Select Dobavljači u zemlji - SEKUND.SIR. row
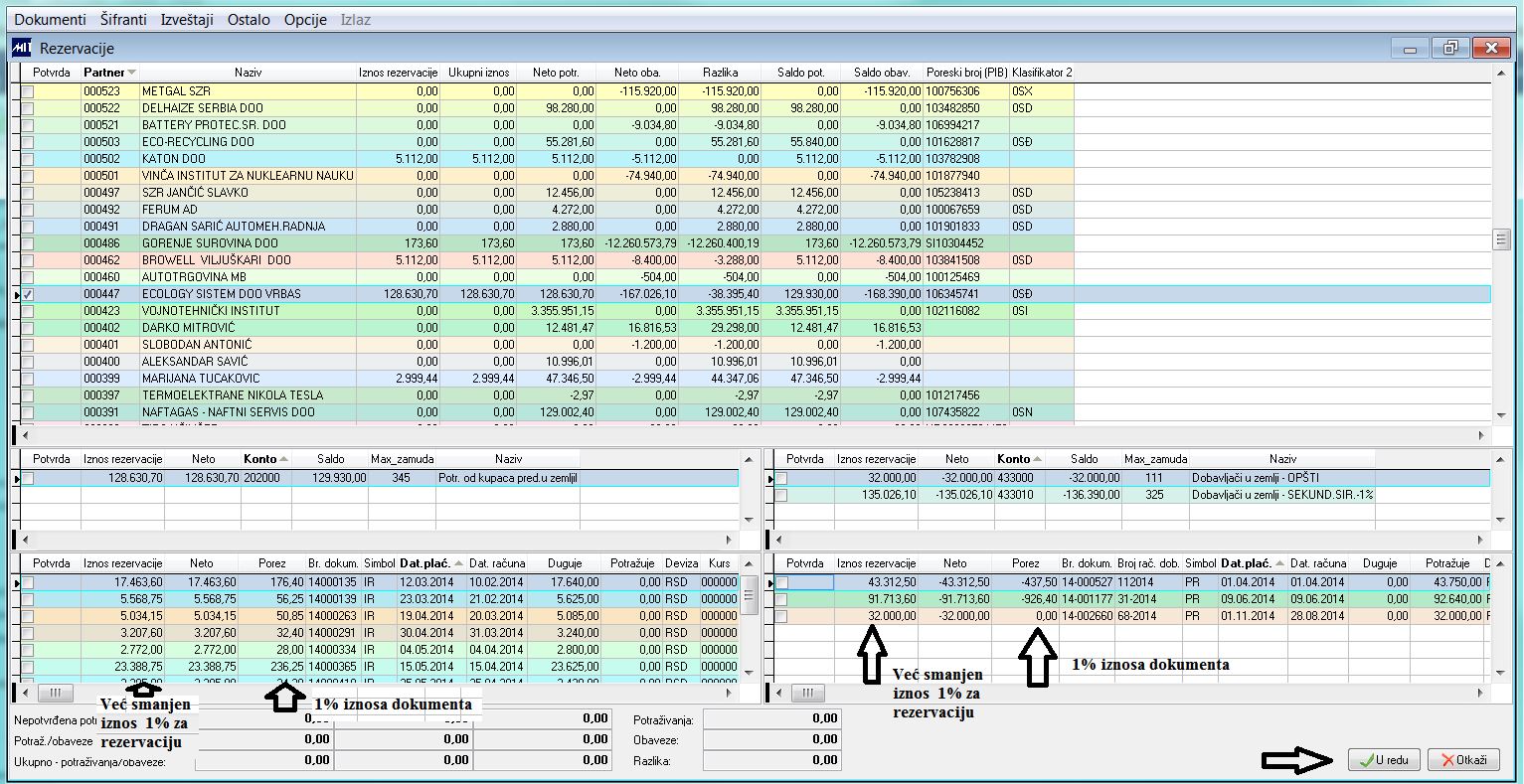The width and height of the screenshot is (1524, 784). click(x=1132, y=495)
